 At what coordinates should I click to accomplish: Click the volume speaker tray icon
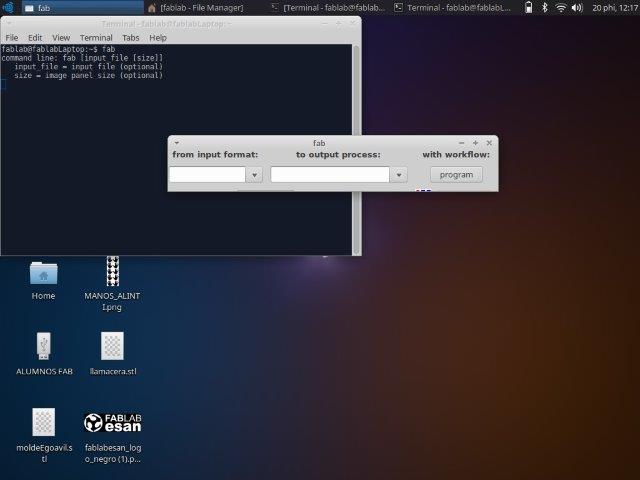[577, 7]
